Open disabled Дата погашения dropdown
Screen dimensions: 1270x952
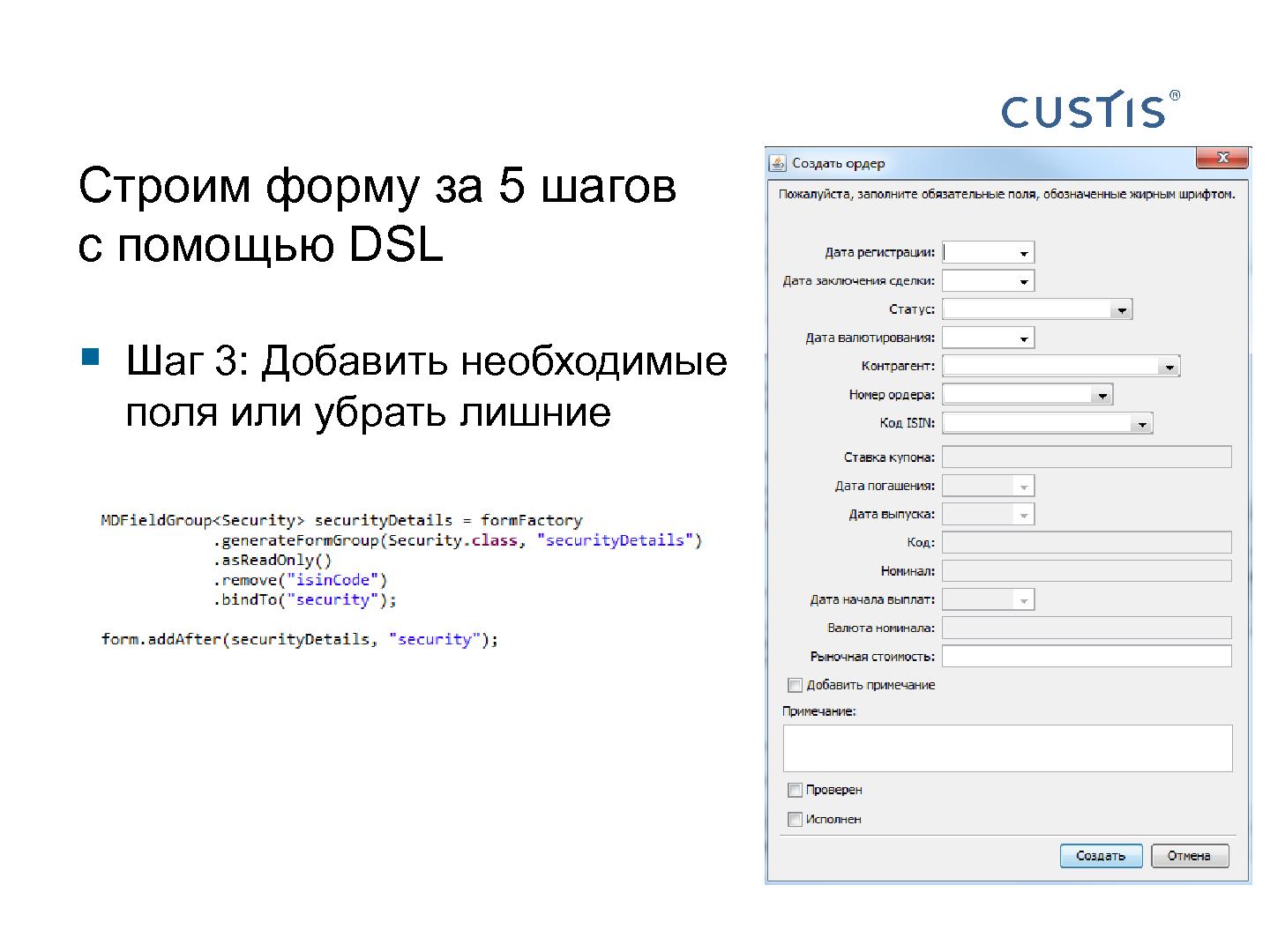click(1023, 487)
